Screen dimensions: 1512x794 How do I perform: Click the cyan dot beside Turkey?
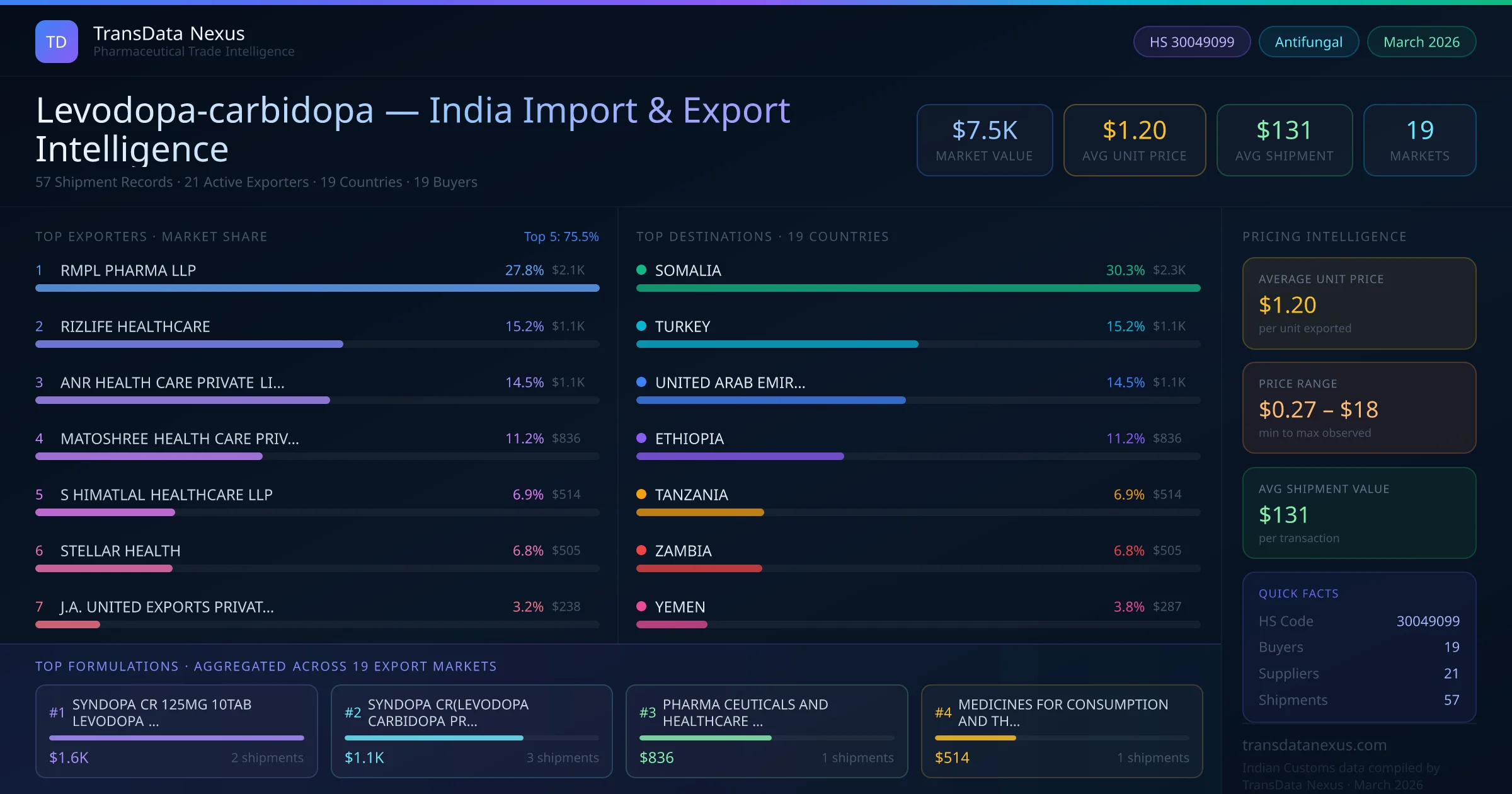641,326
